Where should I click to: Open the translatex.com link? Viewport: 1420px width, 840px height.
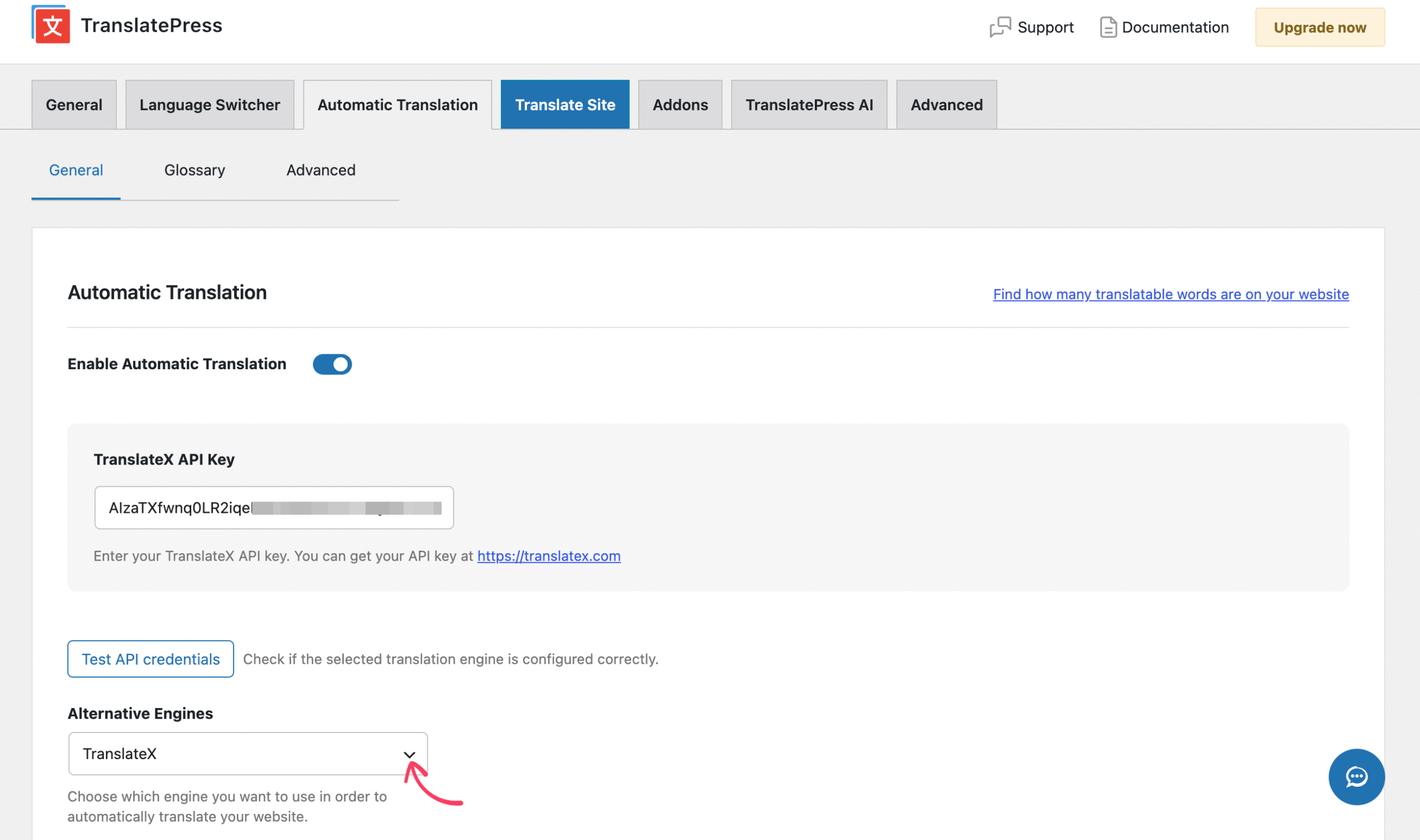point(549,556)
